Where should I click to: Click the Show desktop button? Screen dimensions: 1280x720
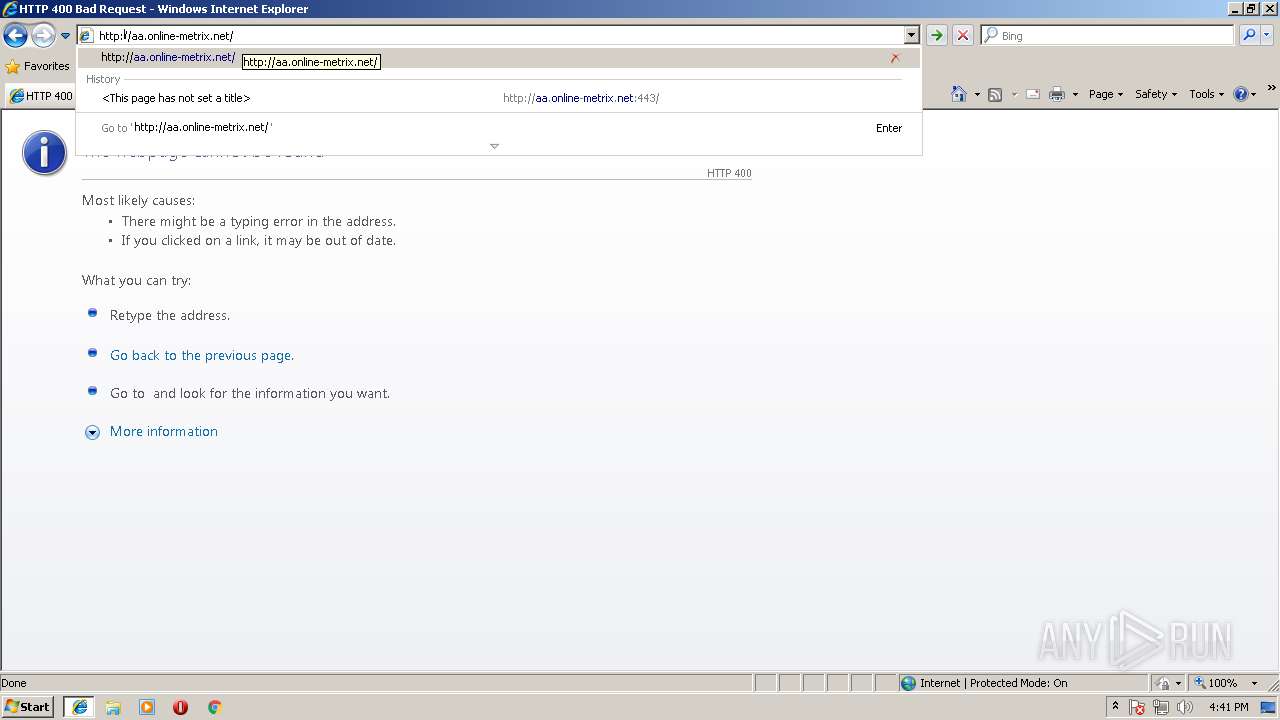click(1269, 707)
